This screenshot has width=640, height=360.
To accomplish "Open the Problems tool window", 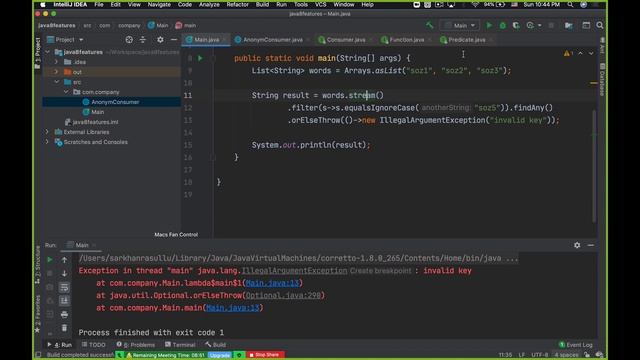I will pos(136,345).
